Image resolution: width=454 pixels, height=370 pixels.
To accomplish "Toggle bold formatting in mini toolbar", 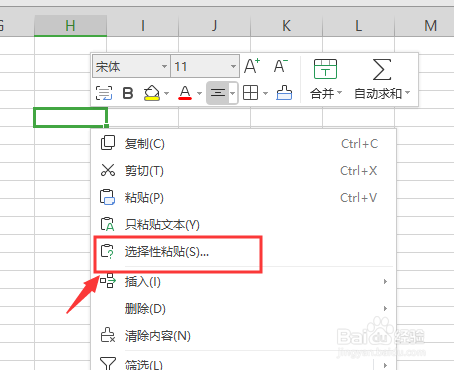I will click(x=128, y=93).
